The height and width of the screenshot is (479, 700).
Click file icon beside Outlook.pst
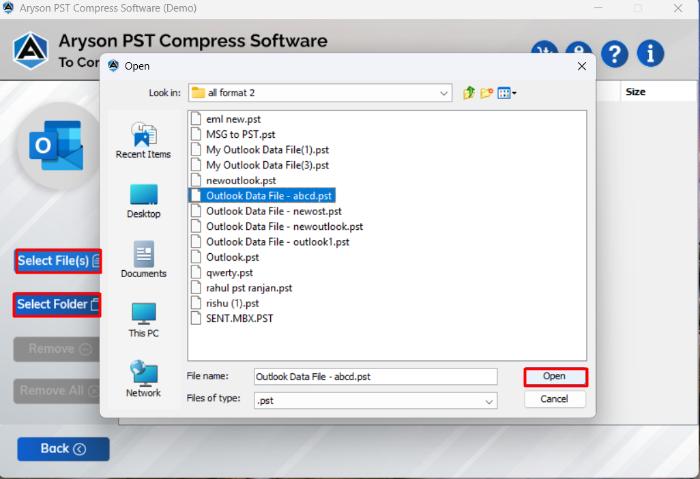(196, 257)
